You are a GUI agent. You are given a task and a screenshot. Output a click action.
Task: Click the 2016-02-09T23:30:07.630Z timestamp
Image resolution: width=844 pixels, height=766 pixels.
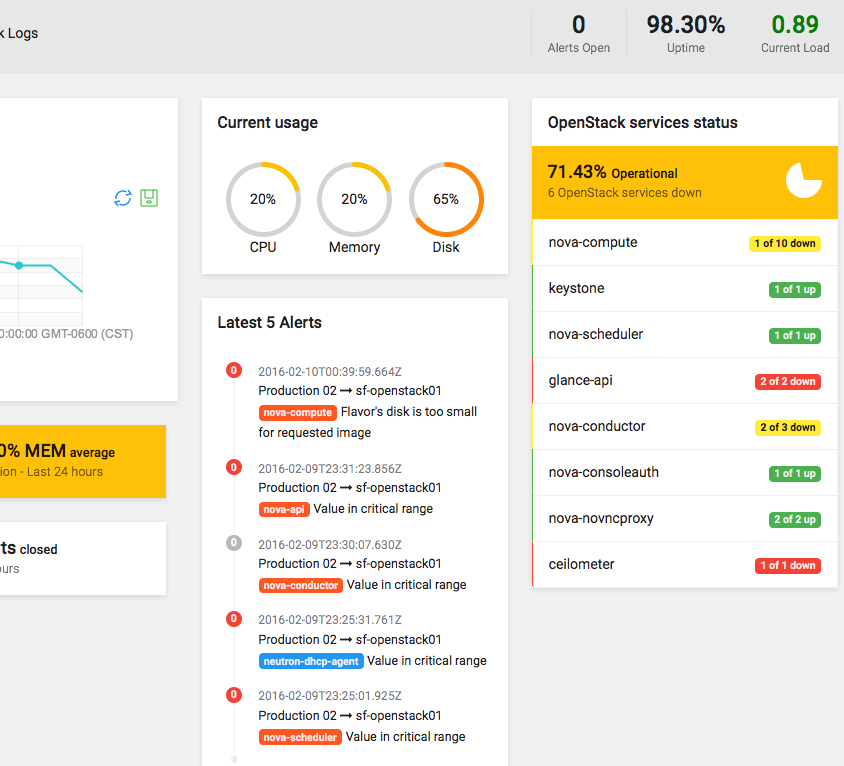[330, 545]
